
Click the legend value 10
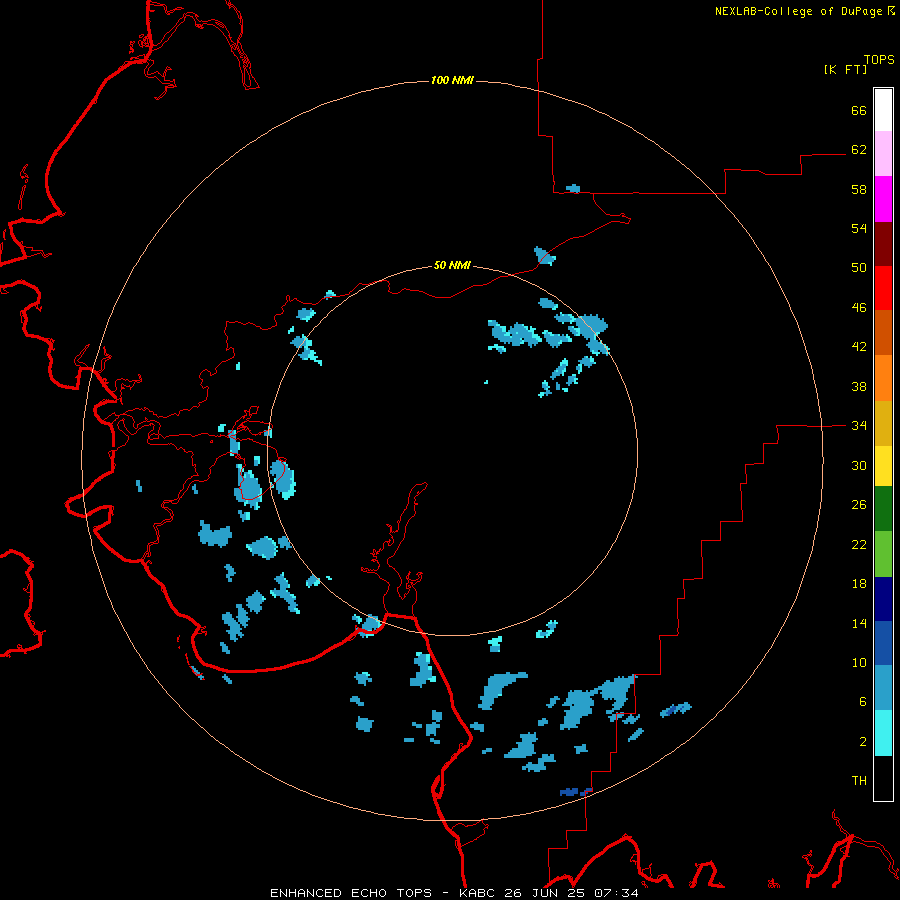tap(859, 662)
